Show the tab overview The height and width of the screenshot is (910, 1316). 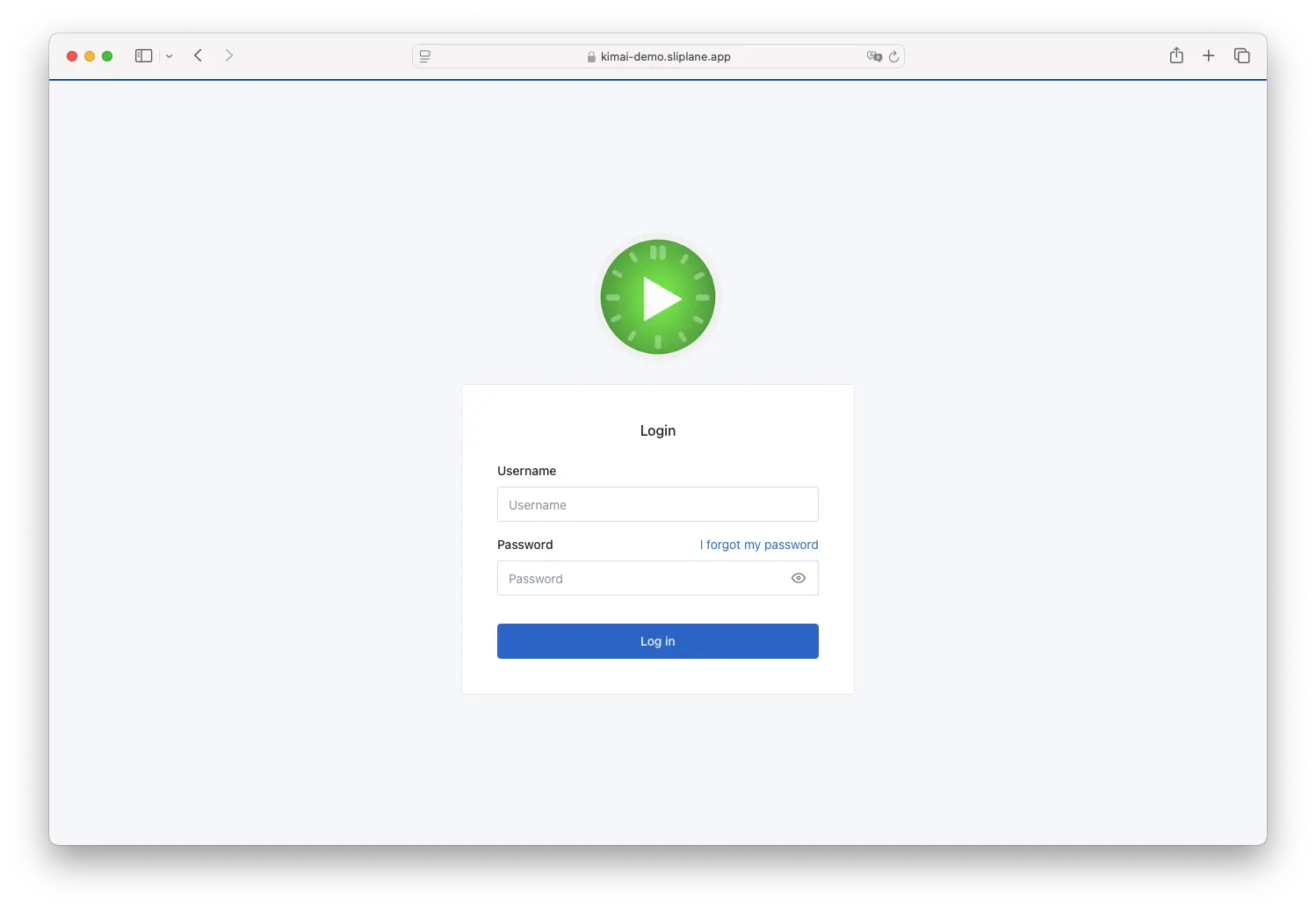point(1241,55)
